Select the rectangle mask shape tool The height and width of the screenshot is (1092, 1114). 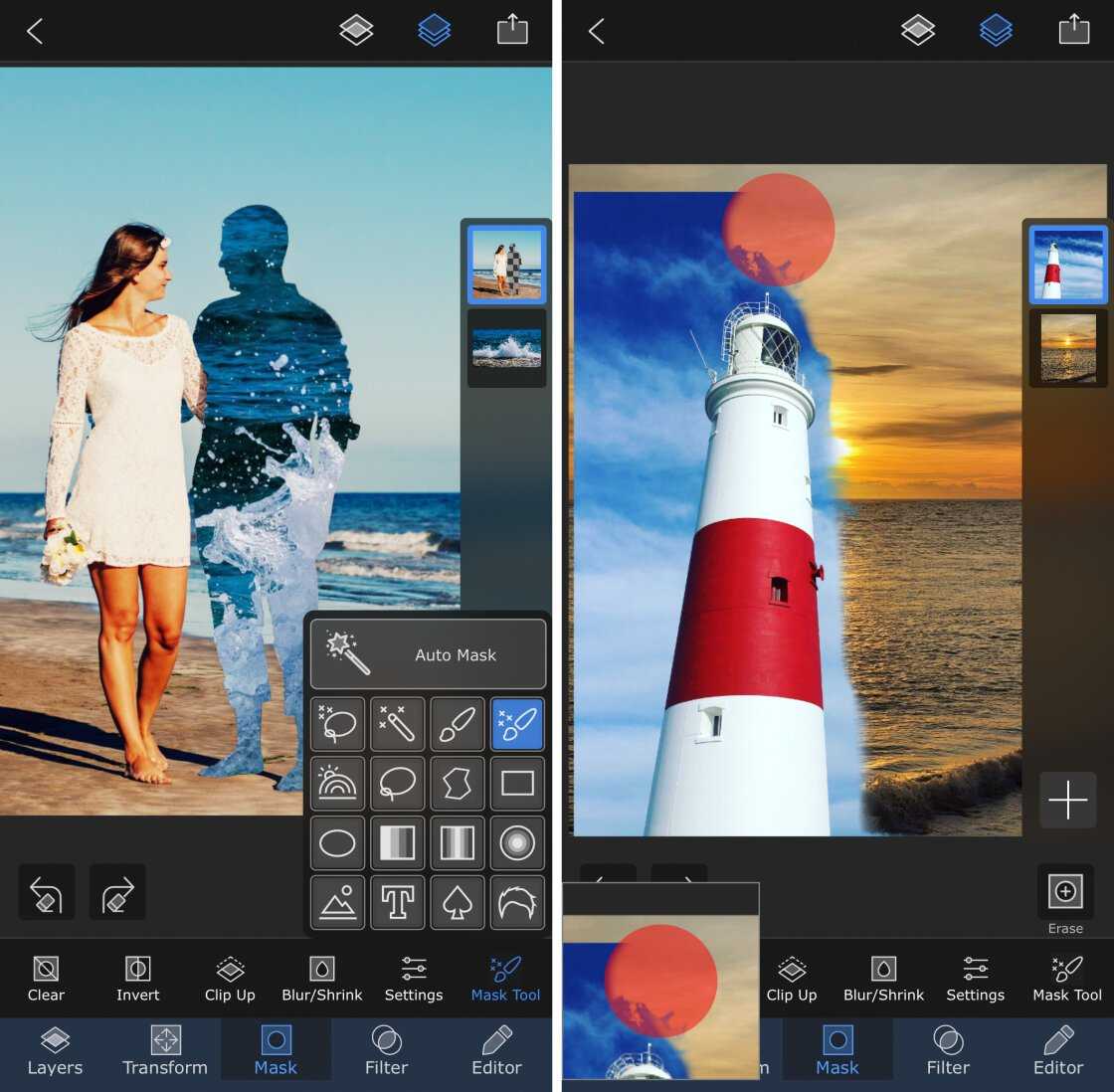coord(517,784)
